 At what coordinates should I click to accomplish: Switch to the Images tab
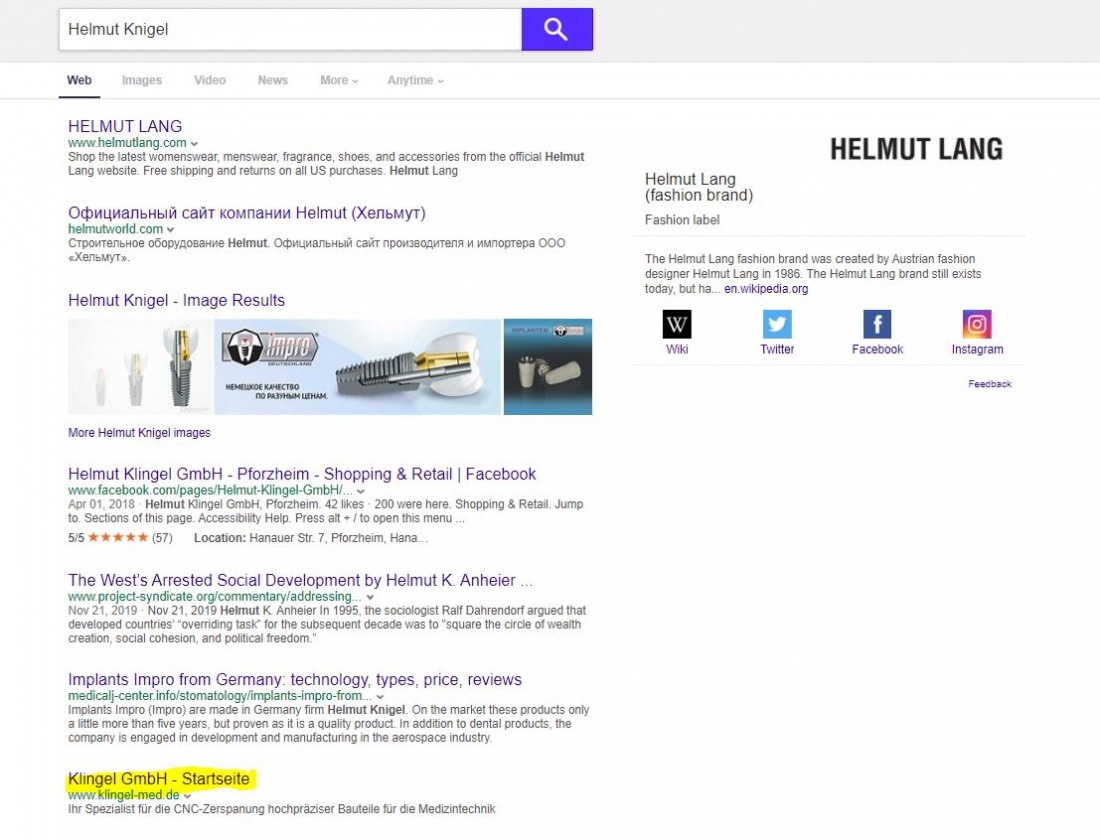click(x=142, y=81)
